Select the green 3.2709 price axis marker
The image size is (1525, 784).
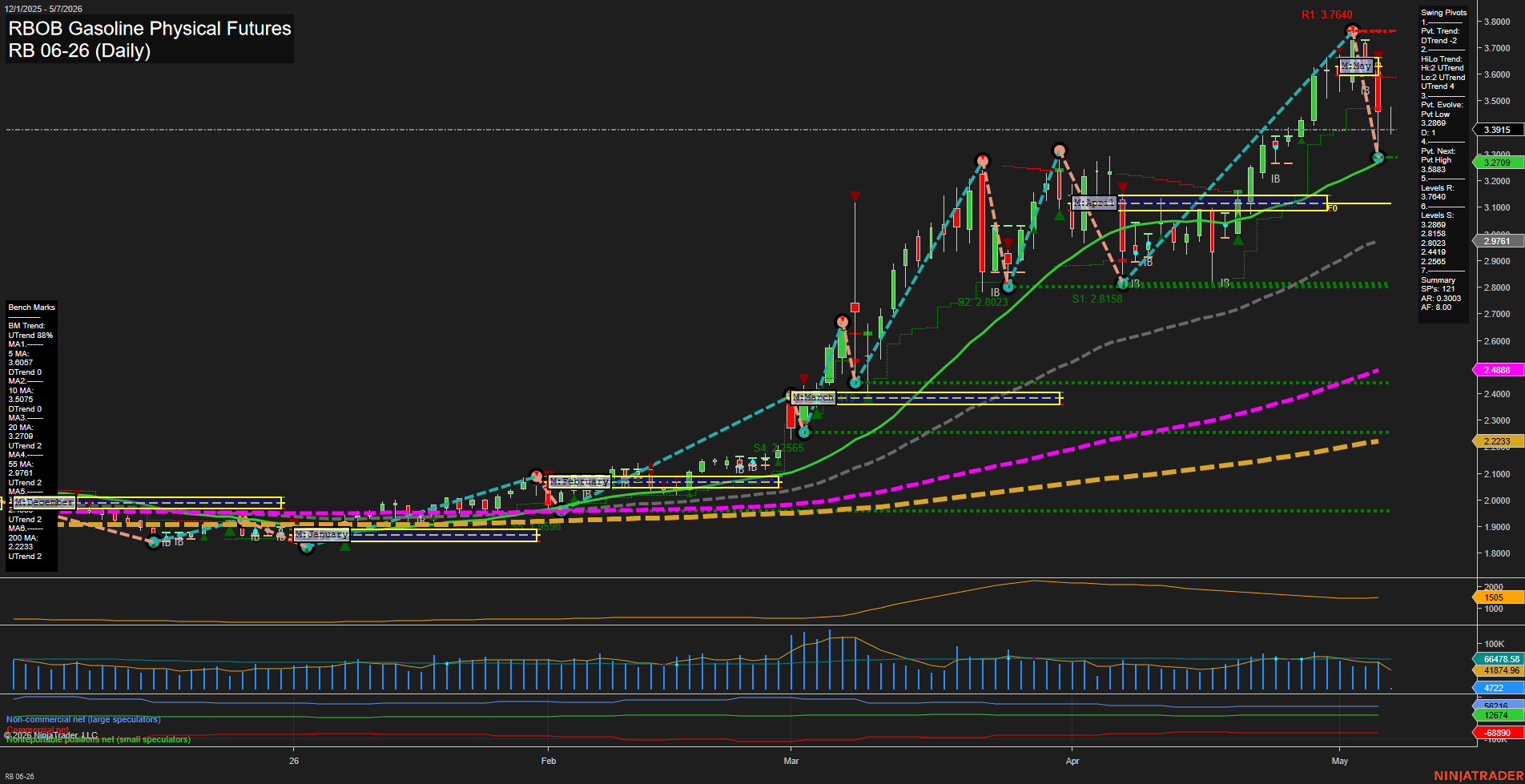click(1496, 163)
